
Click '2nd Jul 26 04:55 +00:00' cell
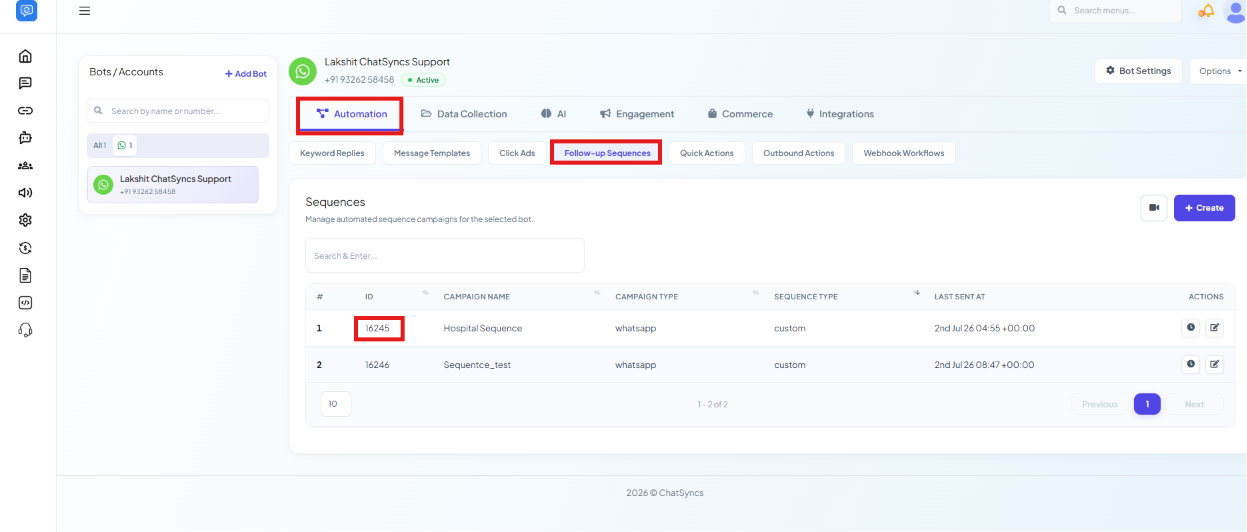(985, 328)
